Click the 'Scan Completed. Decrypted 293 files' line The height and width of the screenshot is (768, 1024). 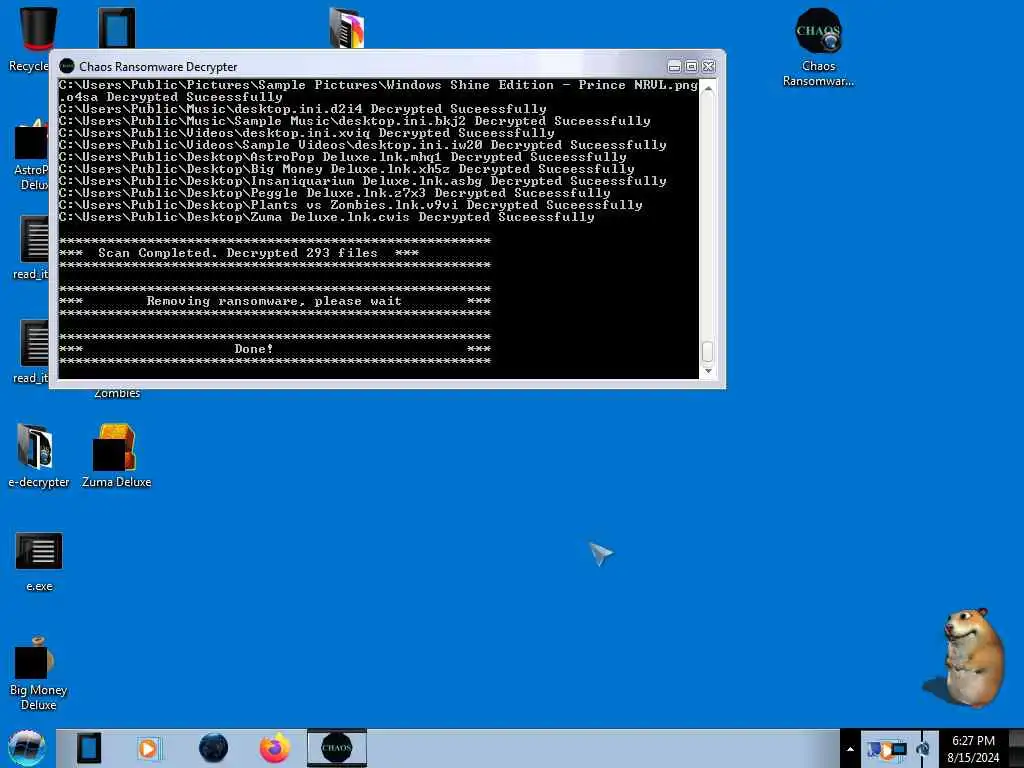pyautogui.click(x=238, y=253)
